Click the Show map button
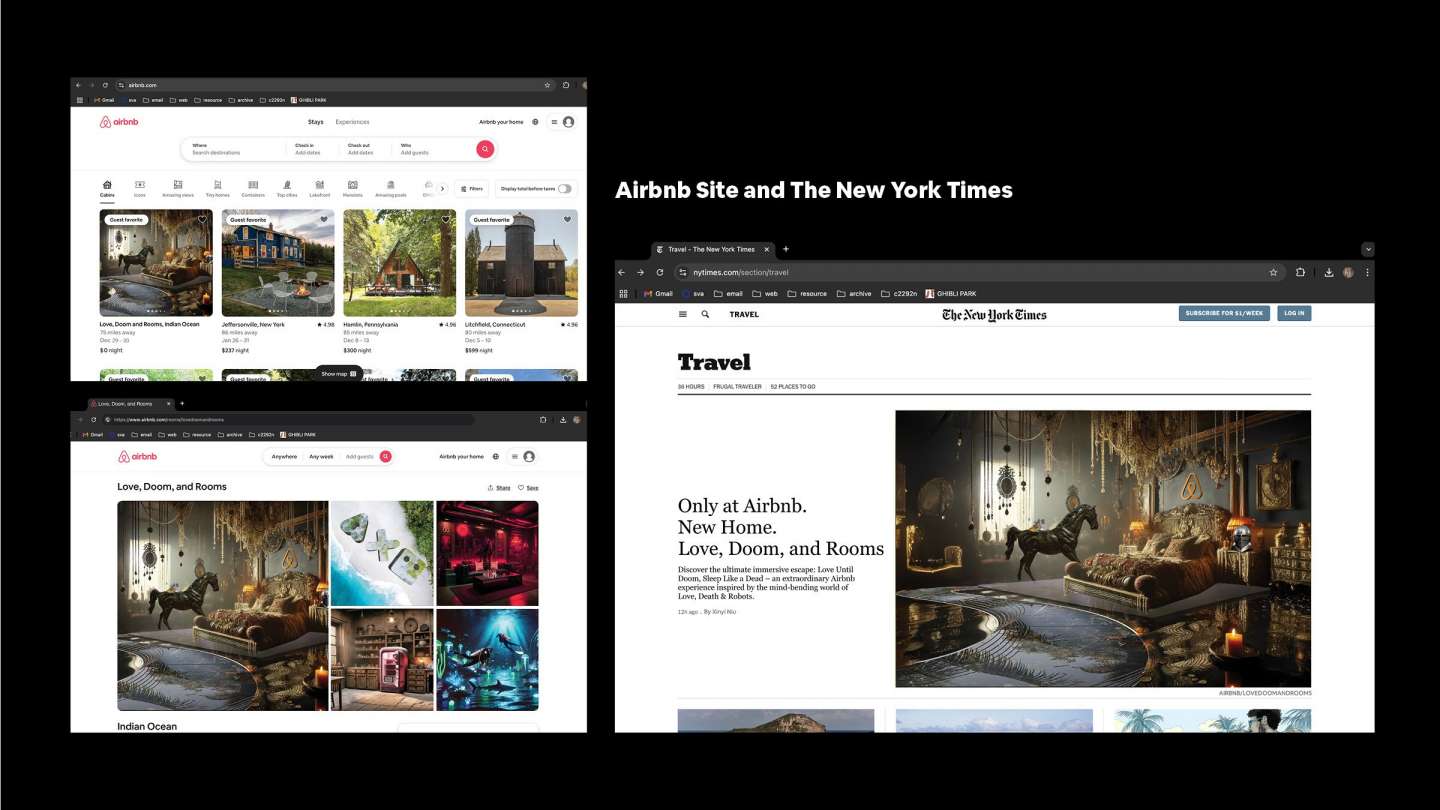This screenshot has width=1440, height=810. (x=339, y=374)
